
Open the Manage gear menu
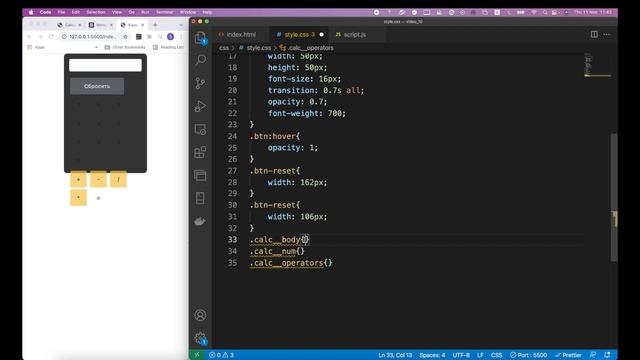[x=200, y=338]
